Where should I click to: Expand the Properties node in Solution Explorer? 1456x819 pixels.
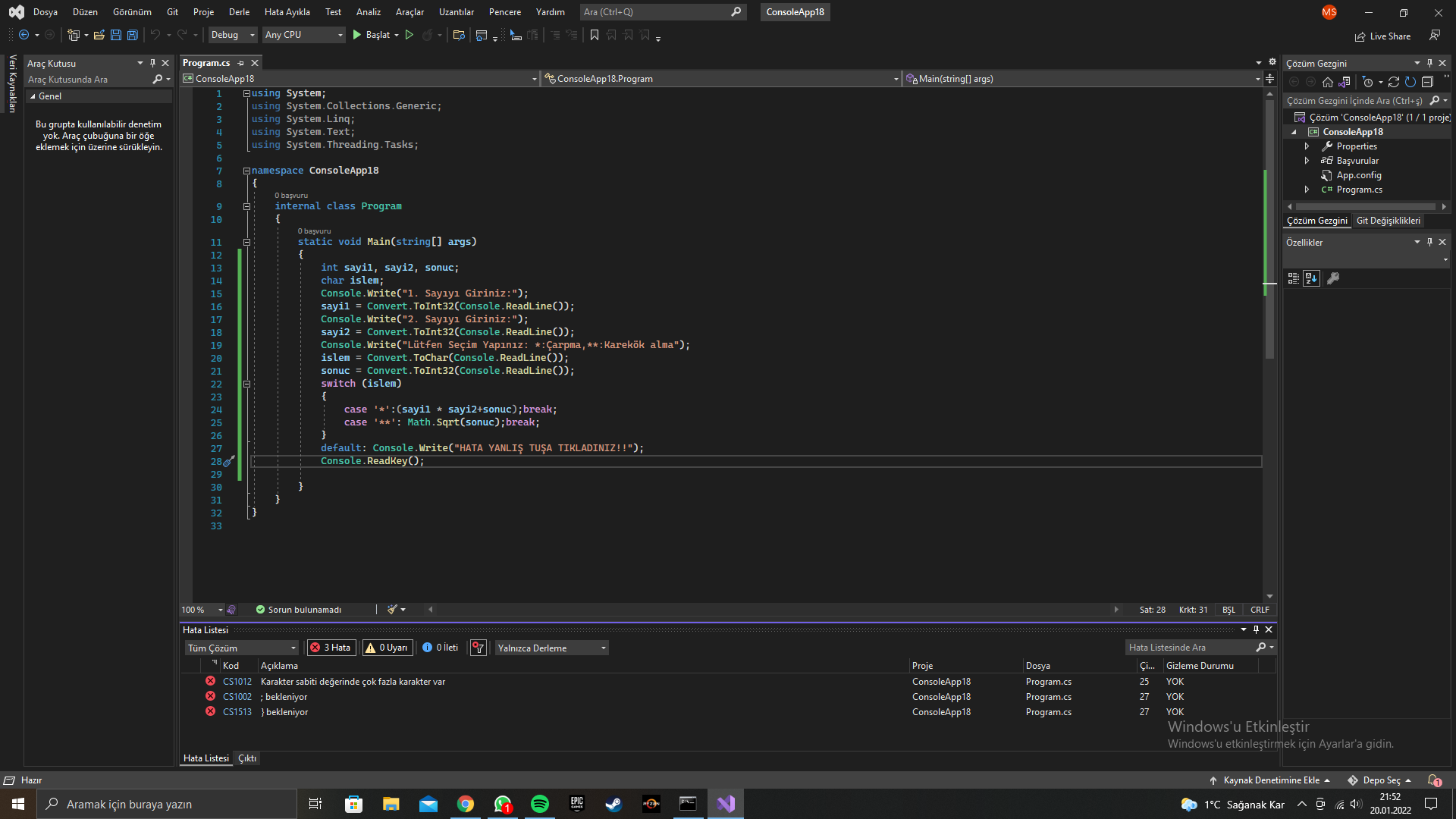click(1307, 146)
